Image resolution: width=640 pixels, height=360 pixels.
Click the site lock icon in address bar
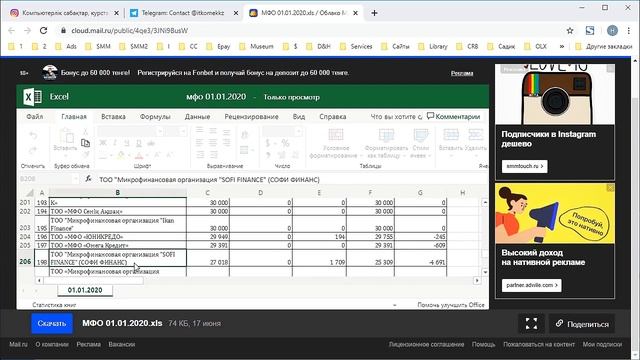[63, 31]
